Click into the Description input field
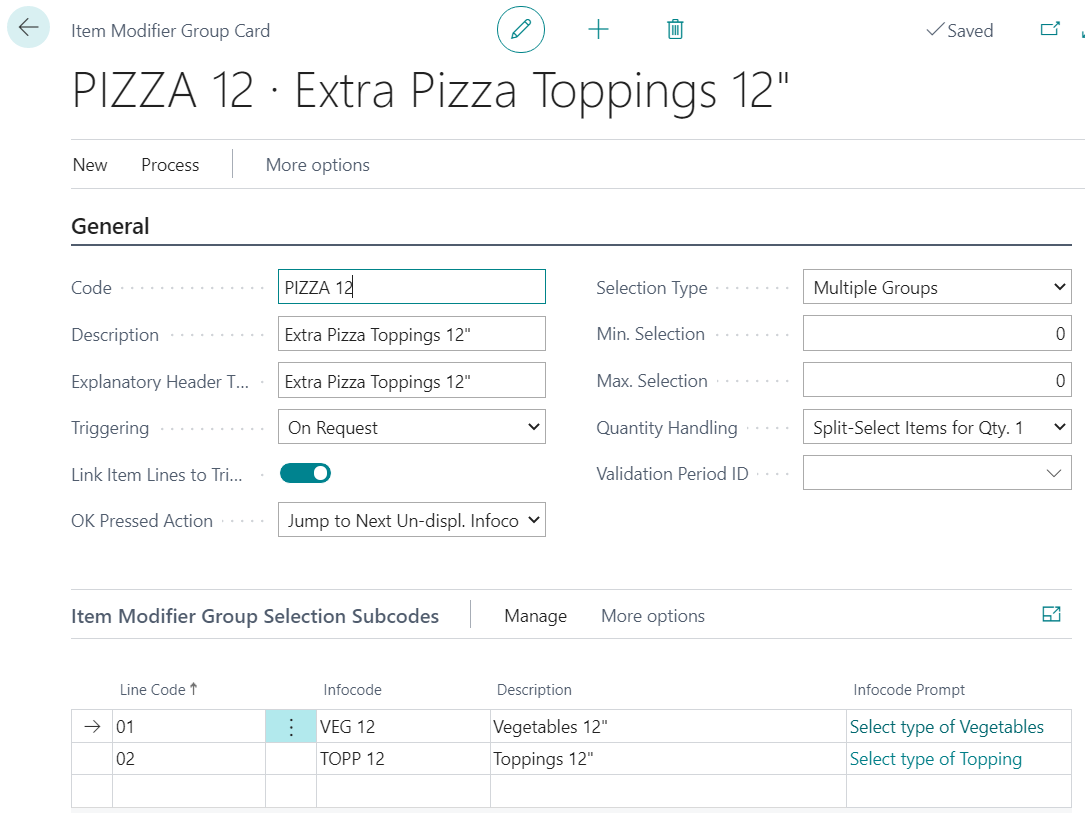 coord(411,335)
